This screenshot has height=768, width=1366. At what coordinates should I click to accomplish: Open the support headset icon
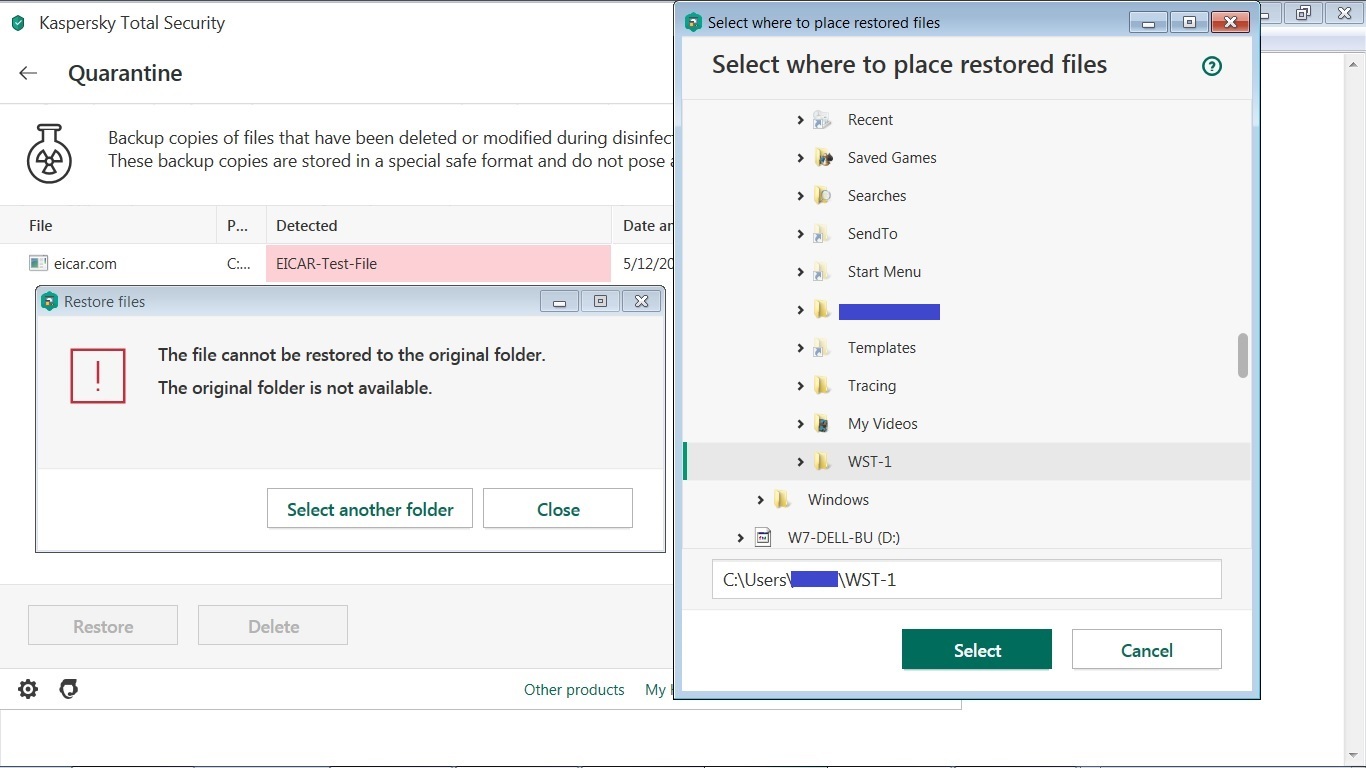click(x=68, y=689)
